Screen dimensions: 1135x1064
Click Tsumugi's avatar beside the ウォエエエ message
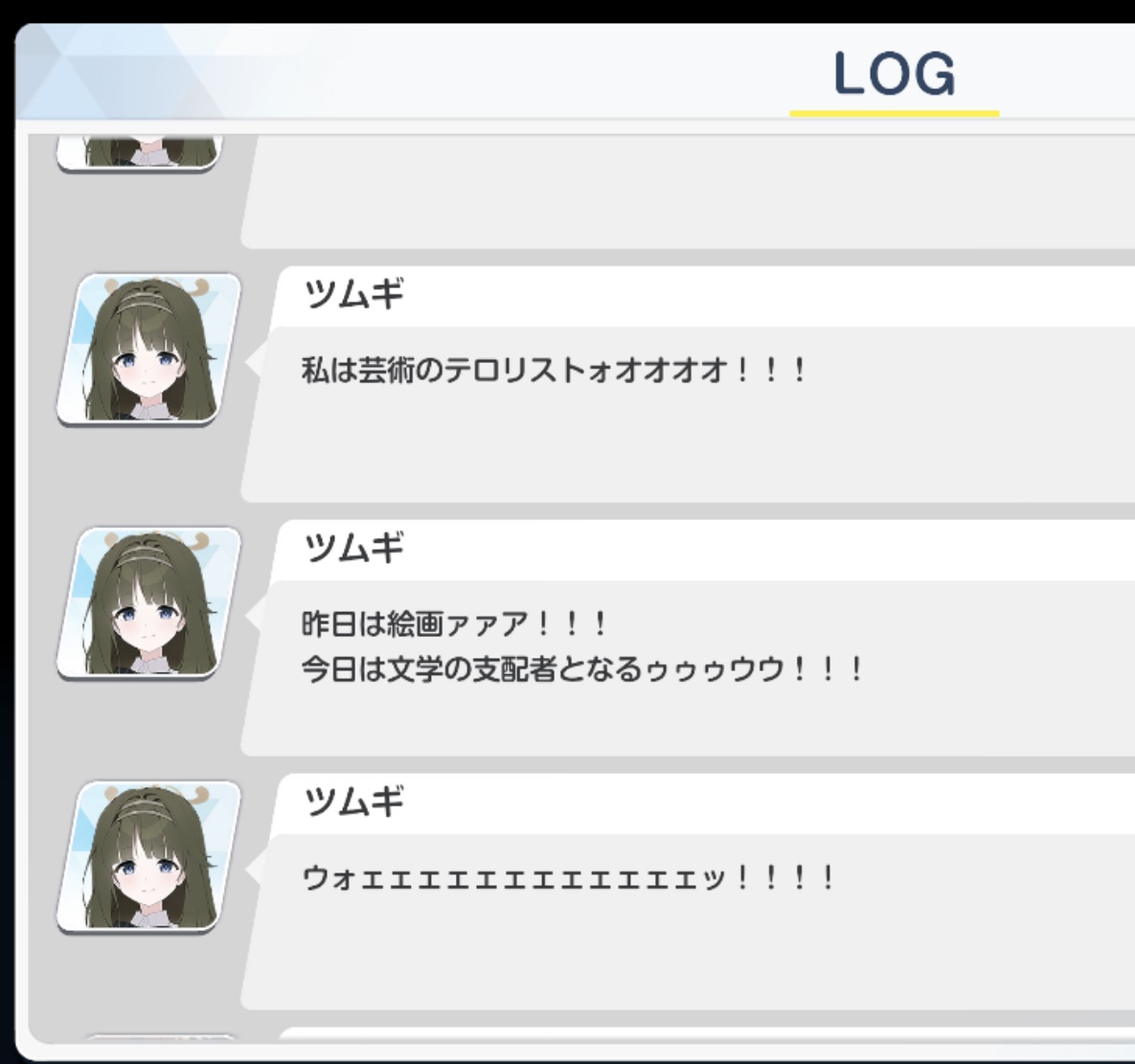pyautogui.click(x=148, y=857)
